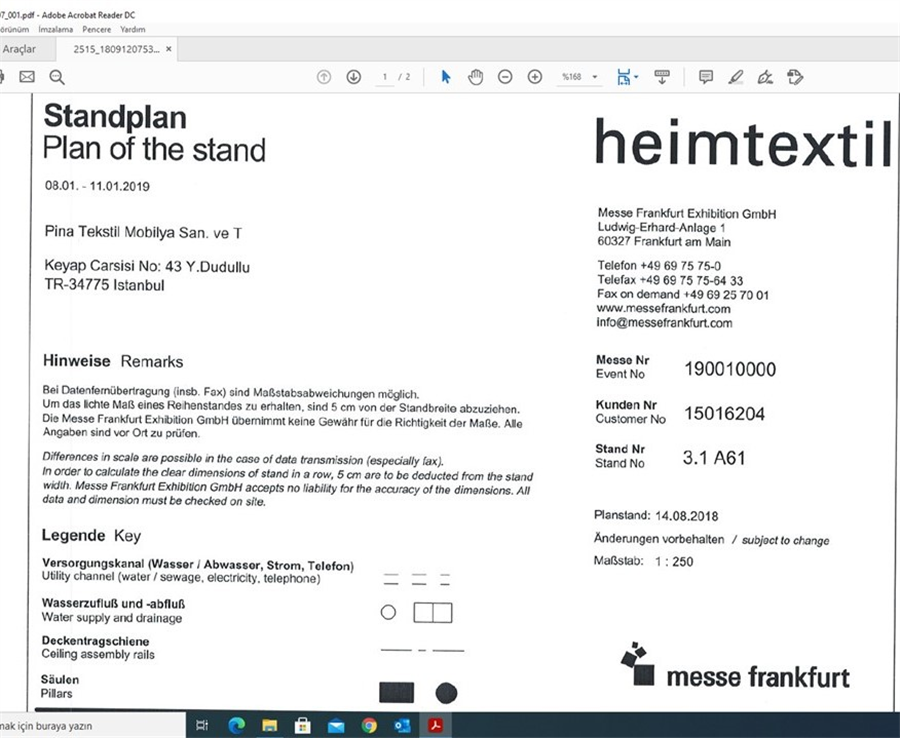Open the sign document pen icon
The image size is (900, 738).
pyautogui.click(x=765, y=77)
